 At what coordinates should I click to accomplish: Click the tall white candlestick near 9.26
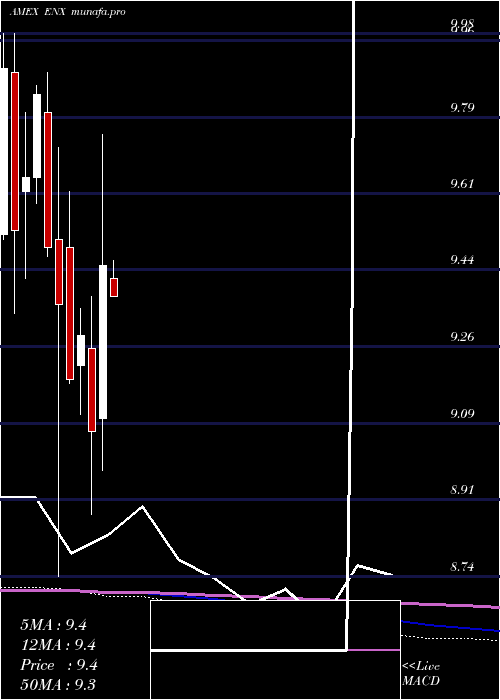point(103,342)
